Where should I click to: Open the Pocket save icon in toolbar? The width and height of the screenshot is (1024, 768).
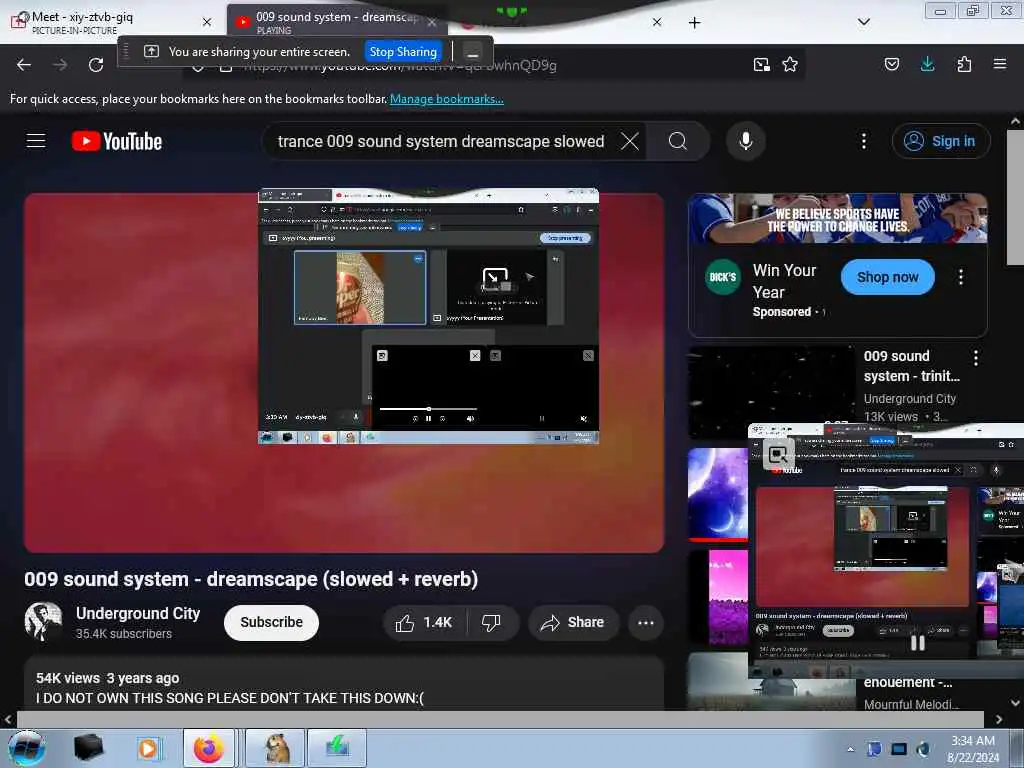click(892, 64)
